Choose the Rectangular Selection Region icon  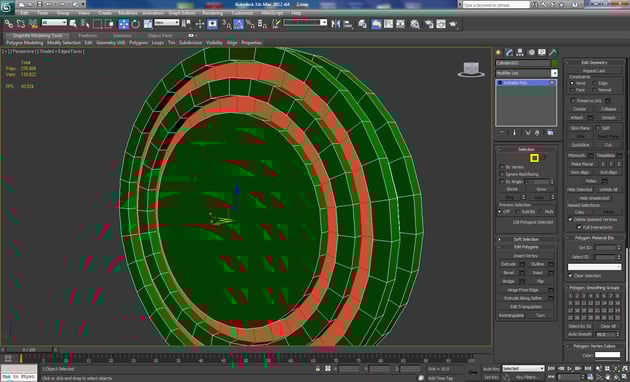(97, 24)
